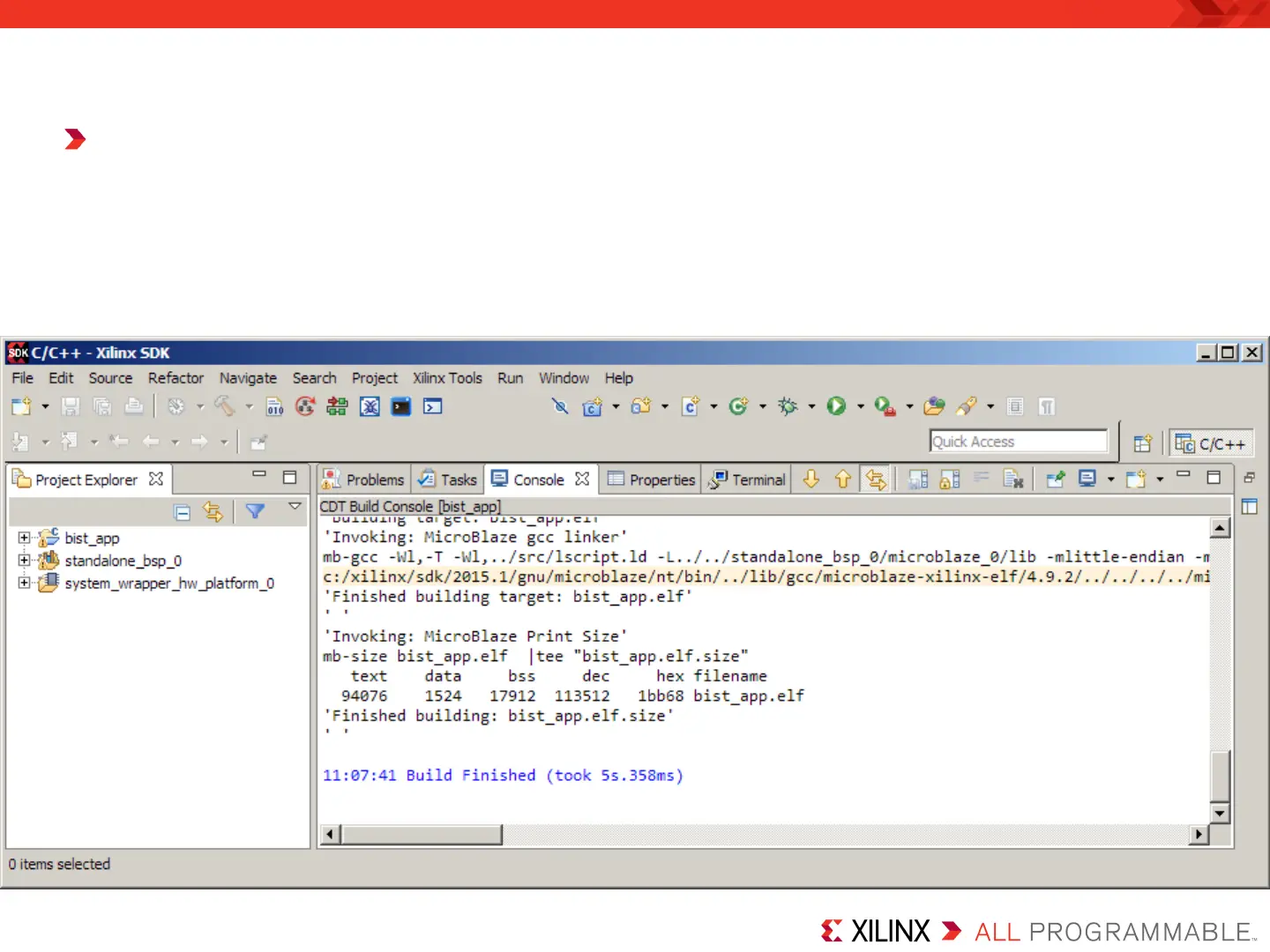
Task: Close the Console tab with its X
Action: tap(582, 479)
